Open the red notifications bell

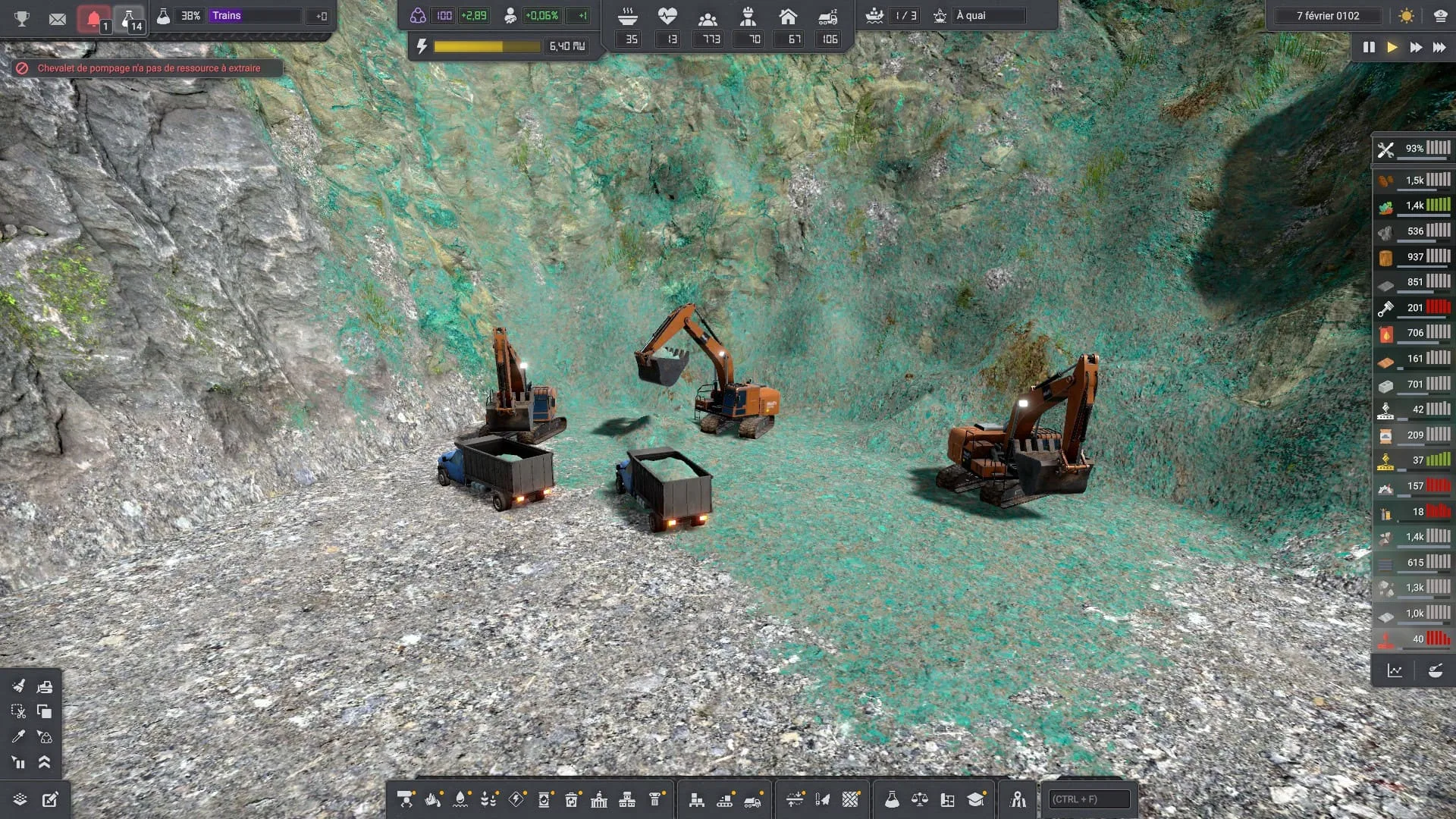pos(94,18)
